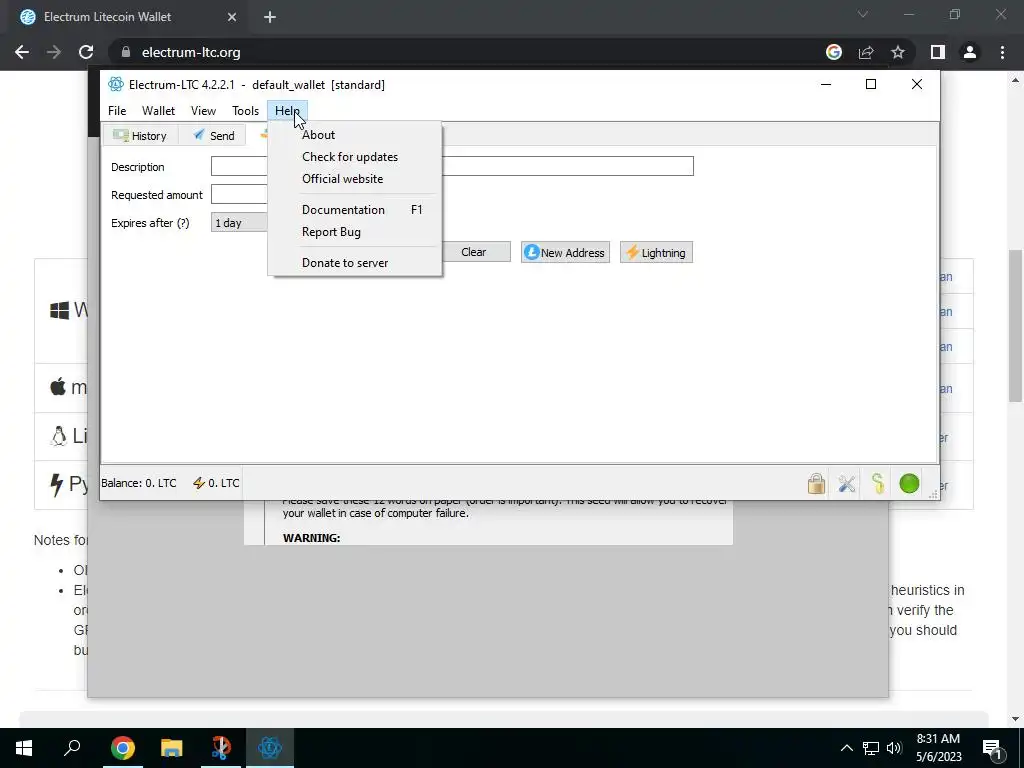Close the Help menu by clicking Help
Screen dimensions: 1024x768
pos(287,111)
